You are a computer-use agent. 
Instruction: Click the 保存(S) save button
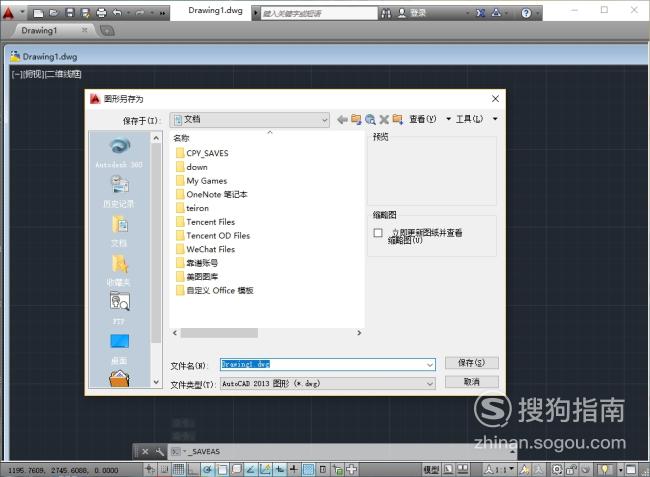coord(472,363)
